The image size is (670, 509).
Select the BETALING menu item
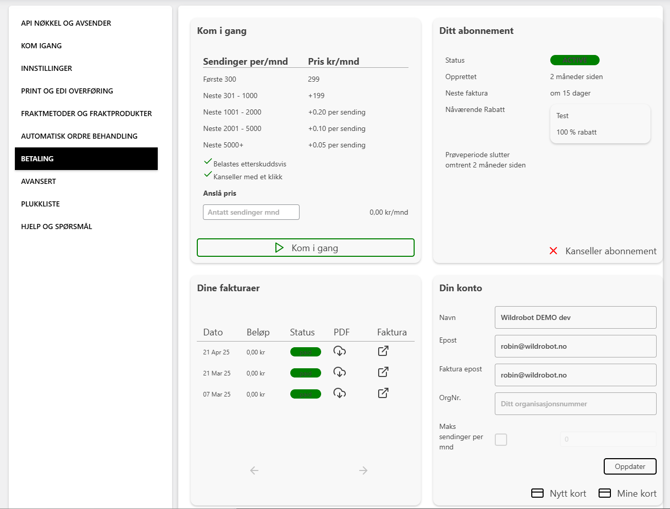tap(86, 159)
